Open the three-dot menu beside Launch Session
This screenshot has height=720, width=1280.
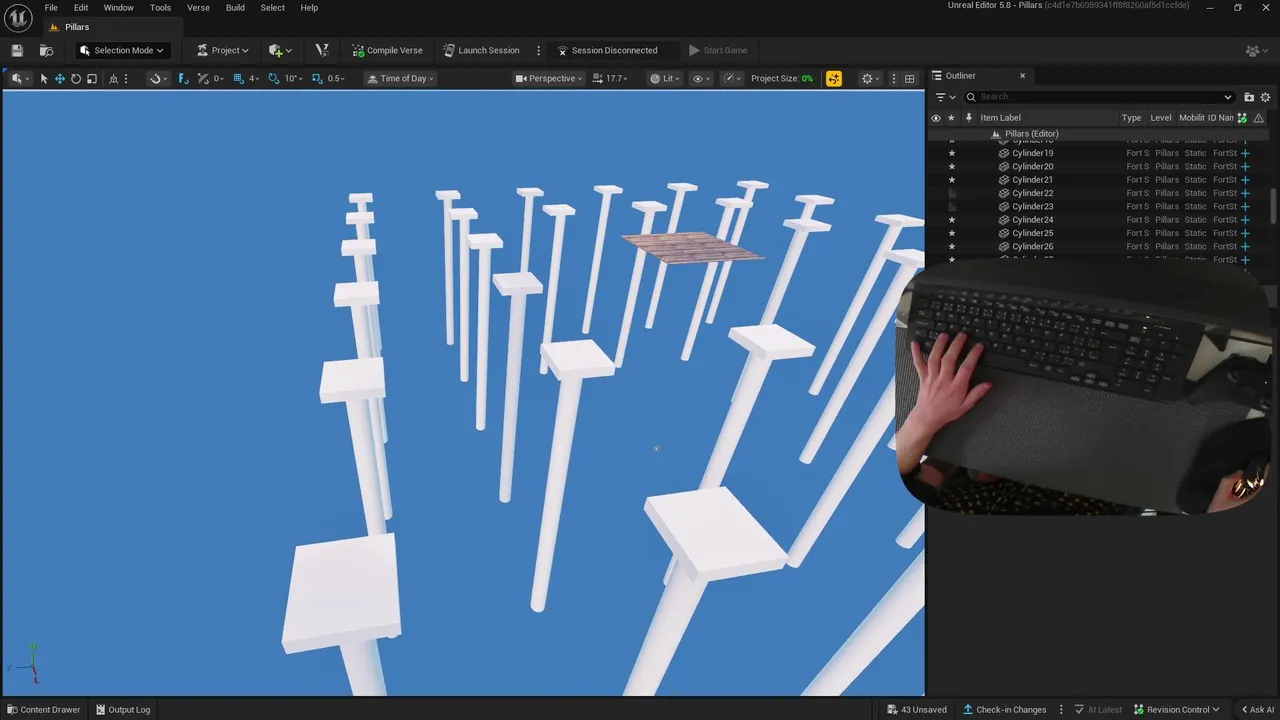(538, 50)
